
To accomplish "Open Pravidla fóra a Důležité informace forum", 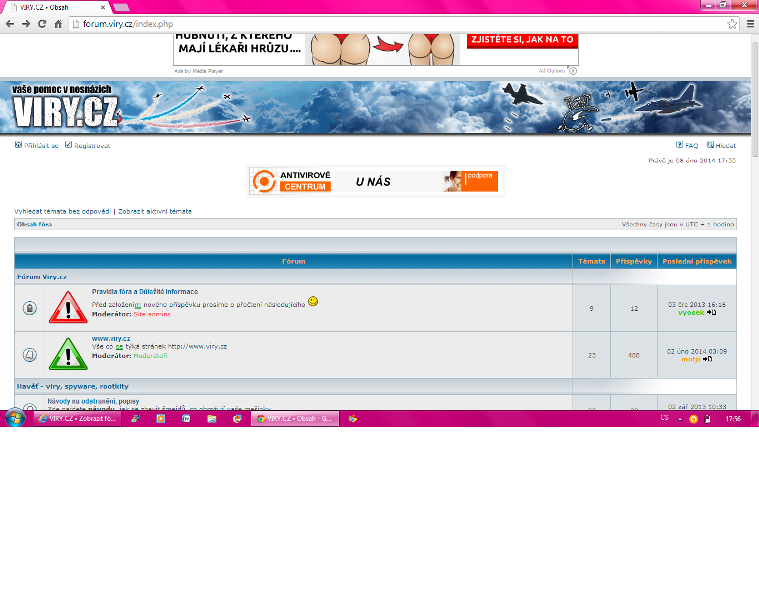I will point(144,291).
